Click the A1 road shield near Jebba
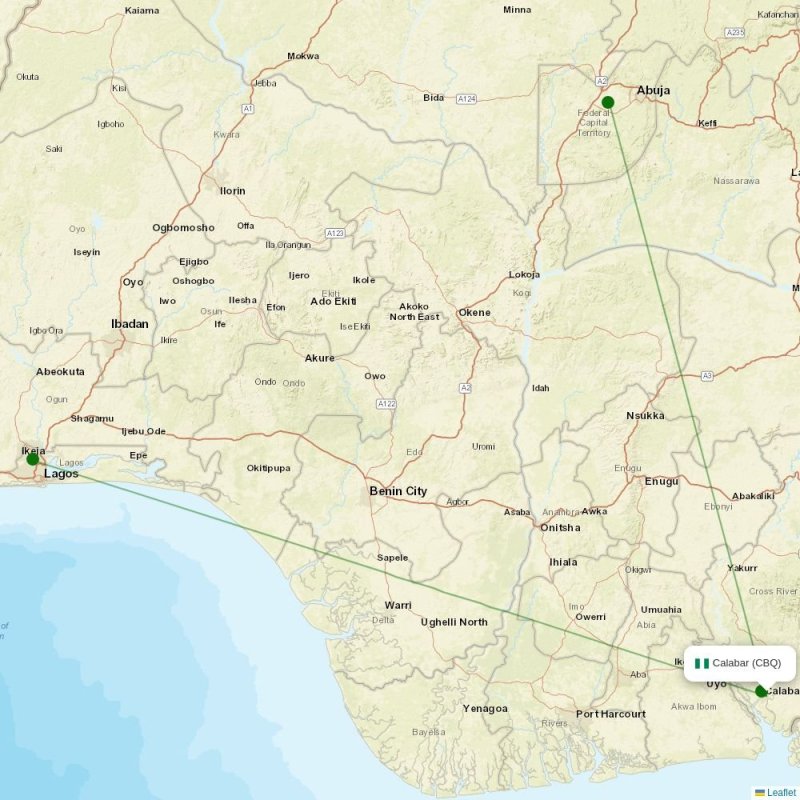This screenshot has width=800, height=800. [247, 109]
